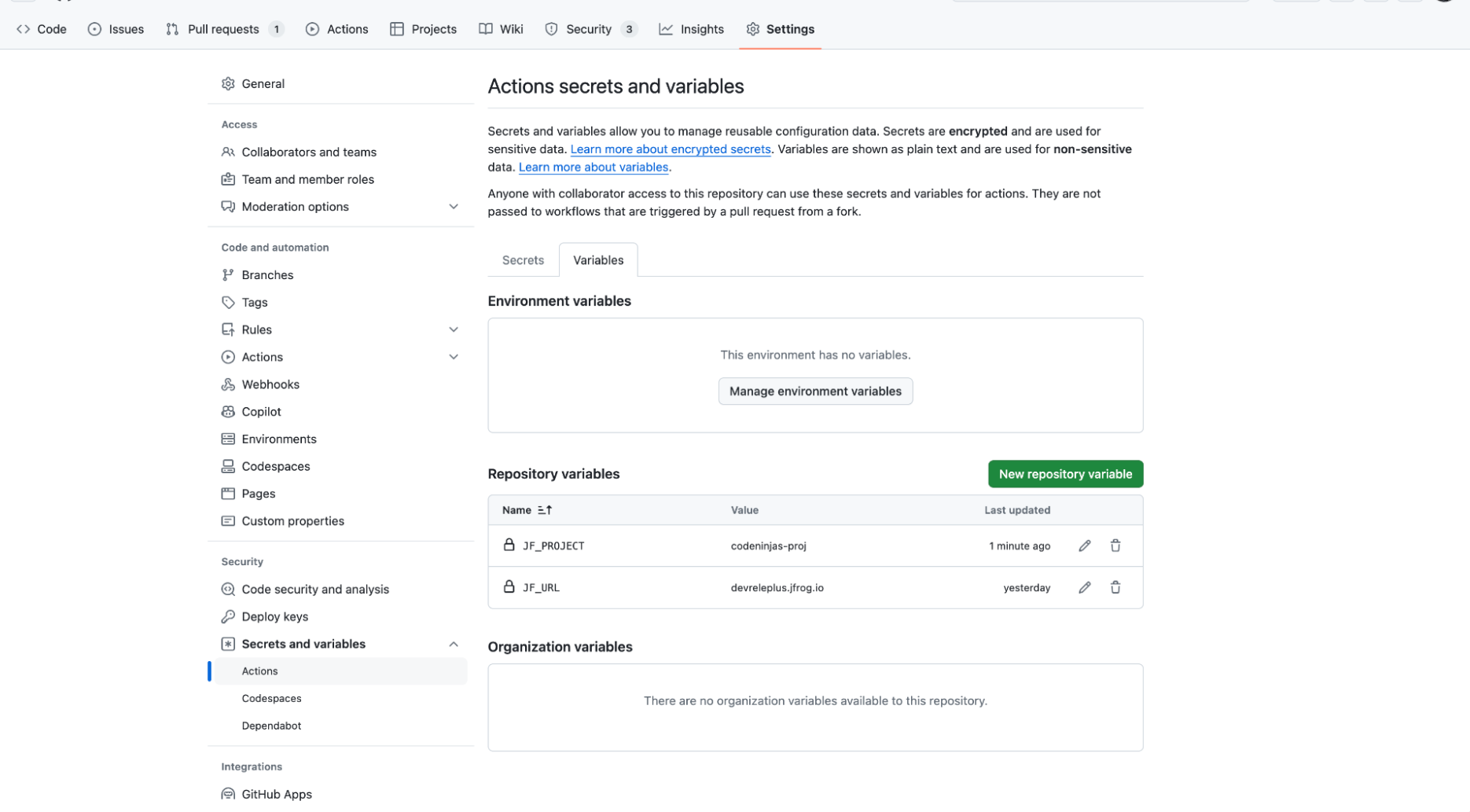
Task: Click Manage environment variables button
Action: point(814,391)
